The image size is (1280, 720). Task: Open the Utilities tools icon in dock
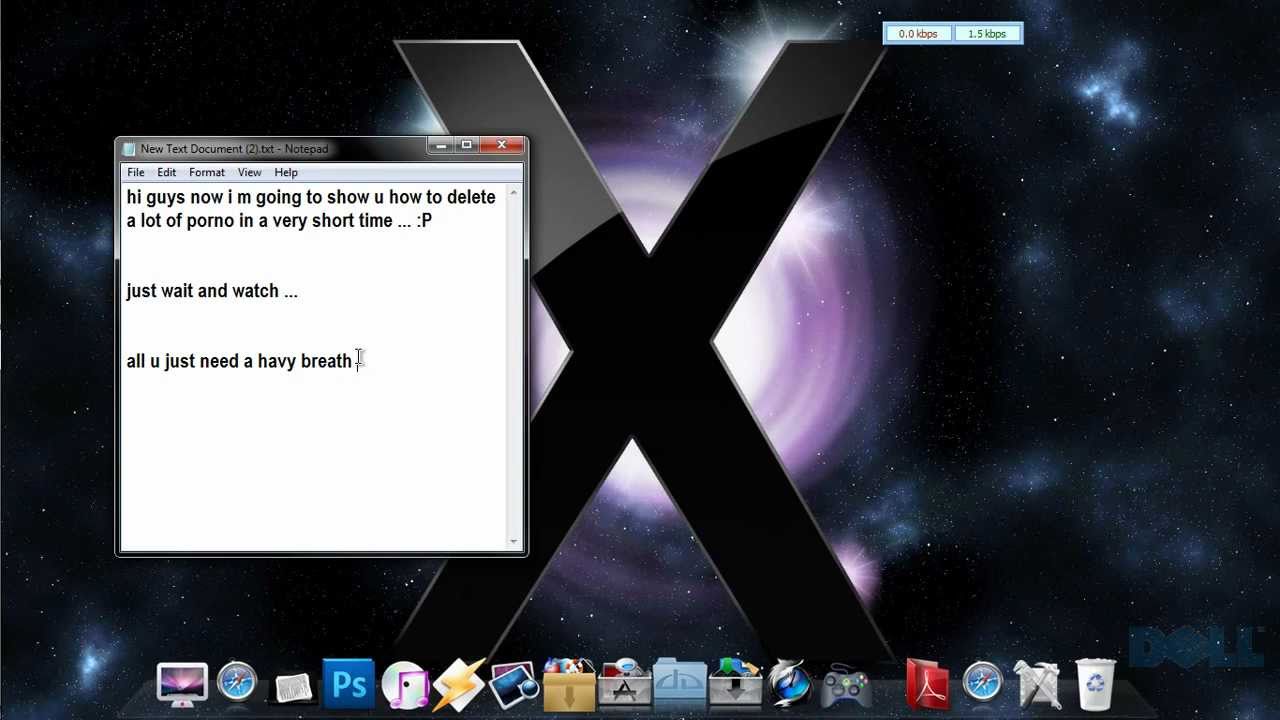(1039, 686)
